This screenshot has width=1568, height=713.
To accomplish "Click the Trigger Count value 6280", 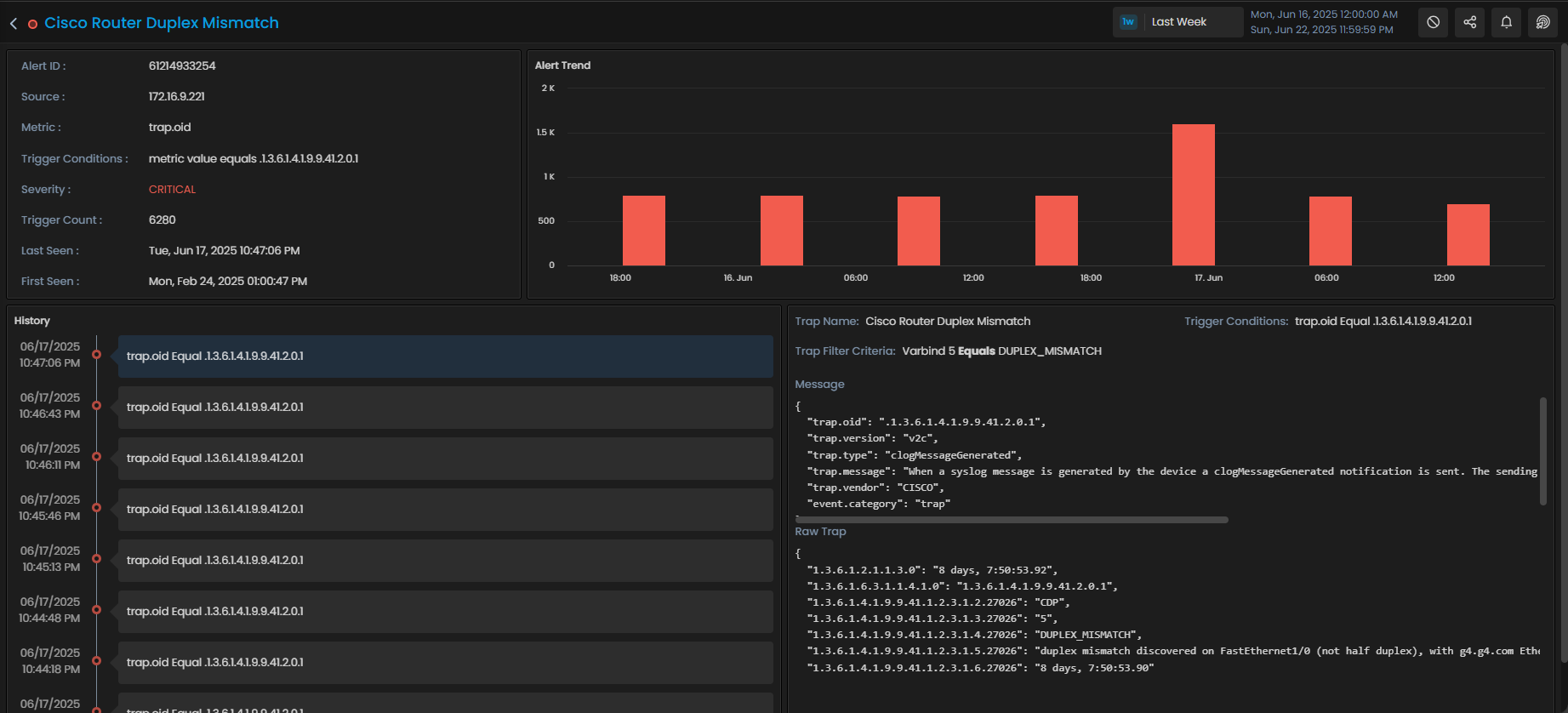I will click(163, 220).
